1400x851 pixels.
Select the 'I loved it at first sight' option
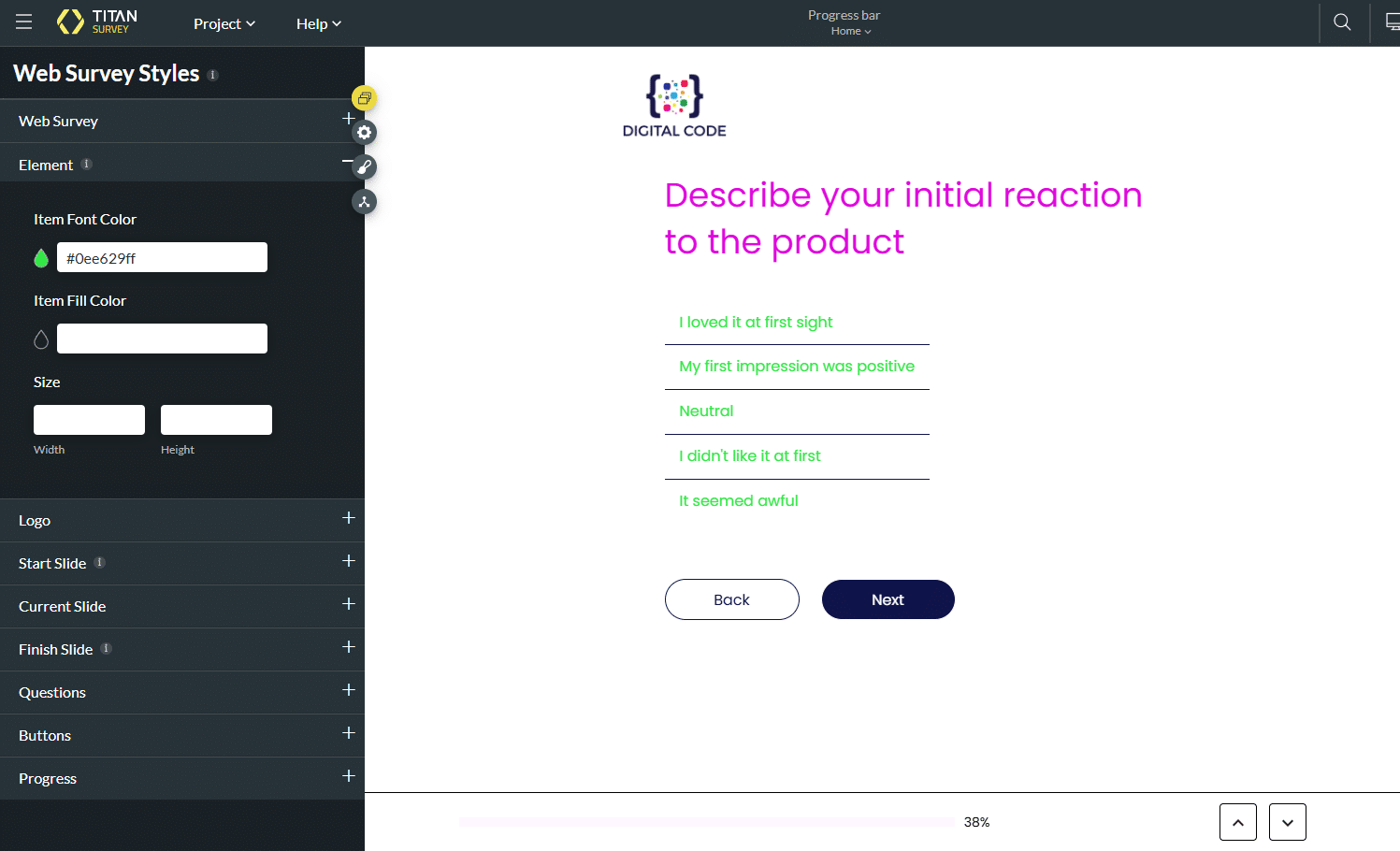coord(756,322)
